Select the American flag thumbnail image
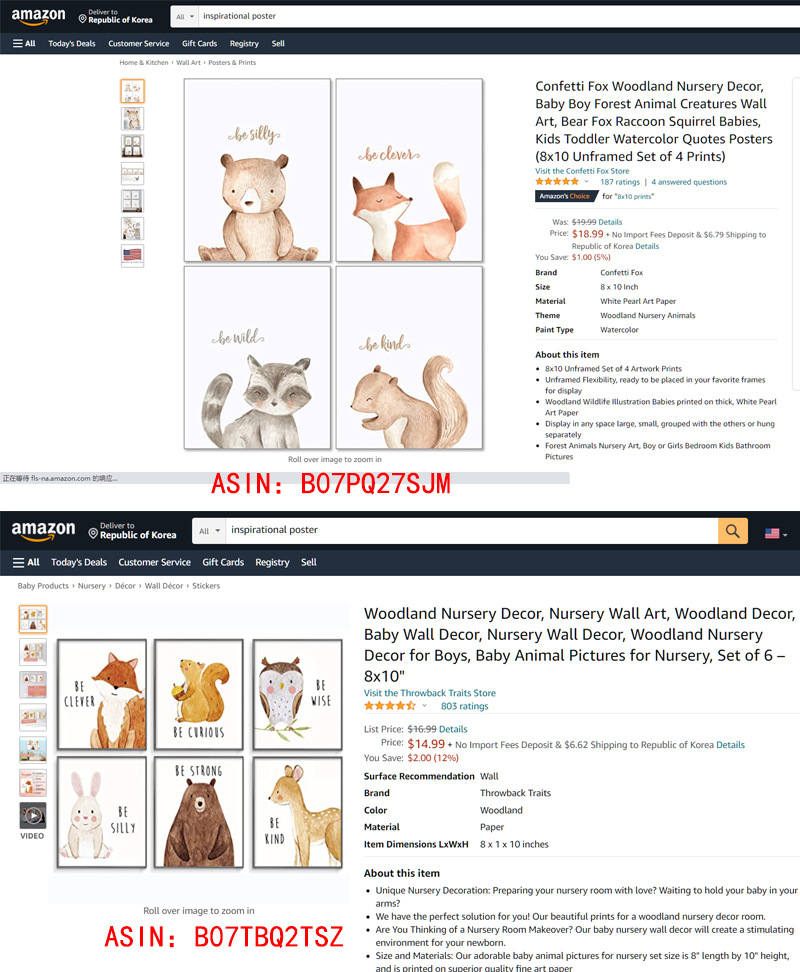 [133, 255]
